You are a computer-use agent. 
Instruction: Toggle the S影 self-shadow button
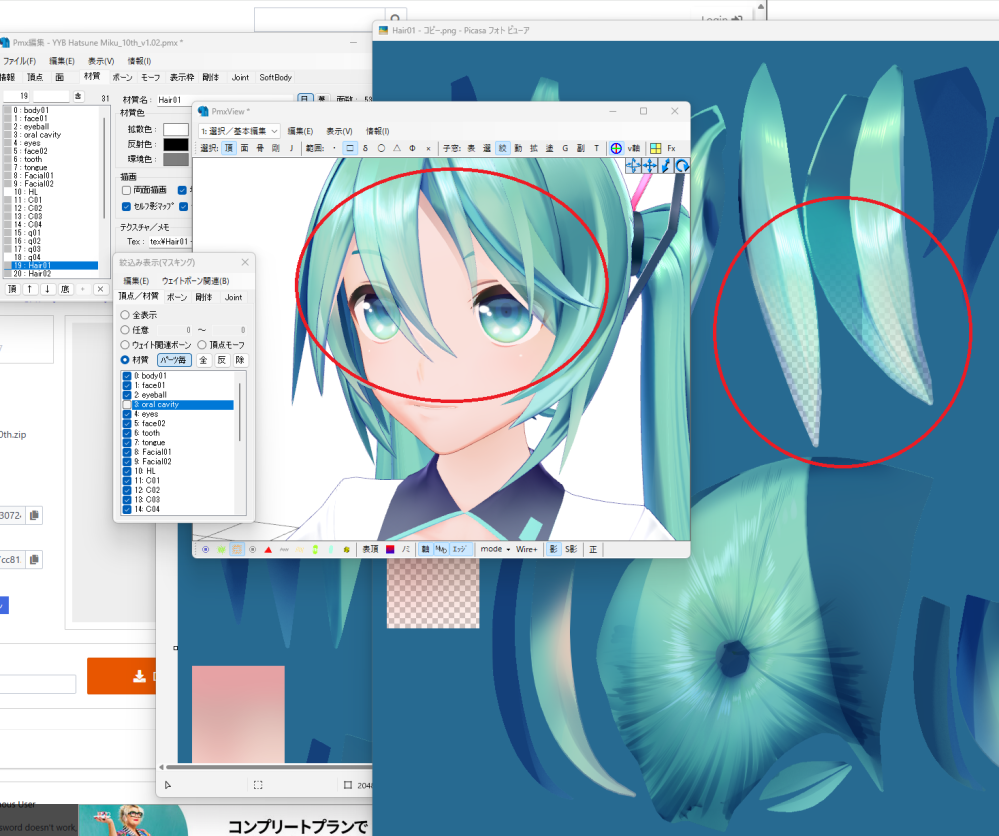[571, 549]
